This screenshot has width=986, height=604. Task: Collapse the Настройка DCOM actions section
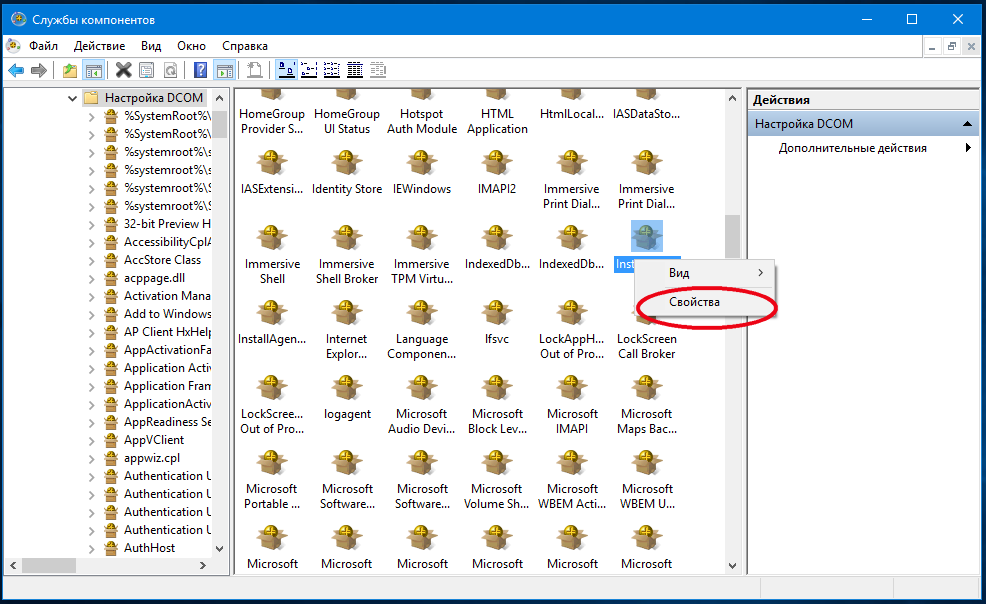point(967,124)
